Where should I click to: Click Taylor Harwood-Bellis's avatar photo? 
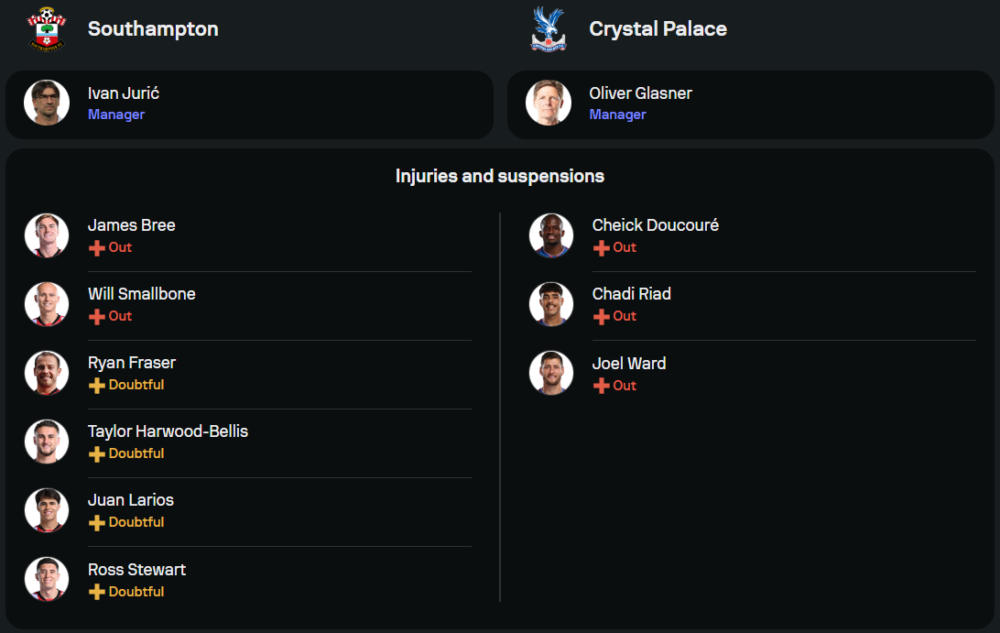click(x=47, y=442)
